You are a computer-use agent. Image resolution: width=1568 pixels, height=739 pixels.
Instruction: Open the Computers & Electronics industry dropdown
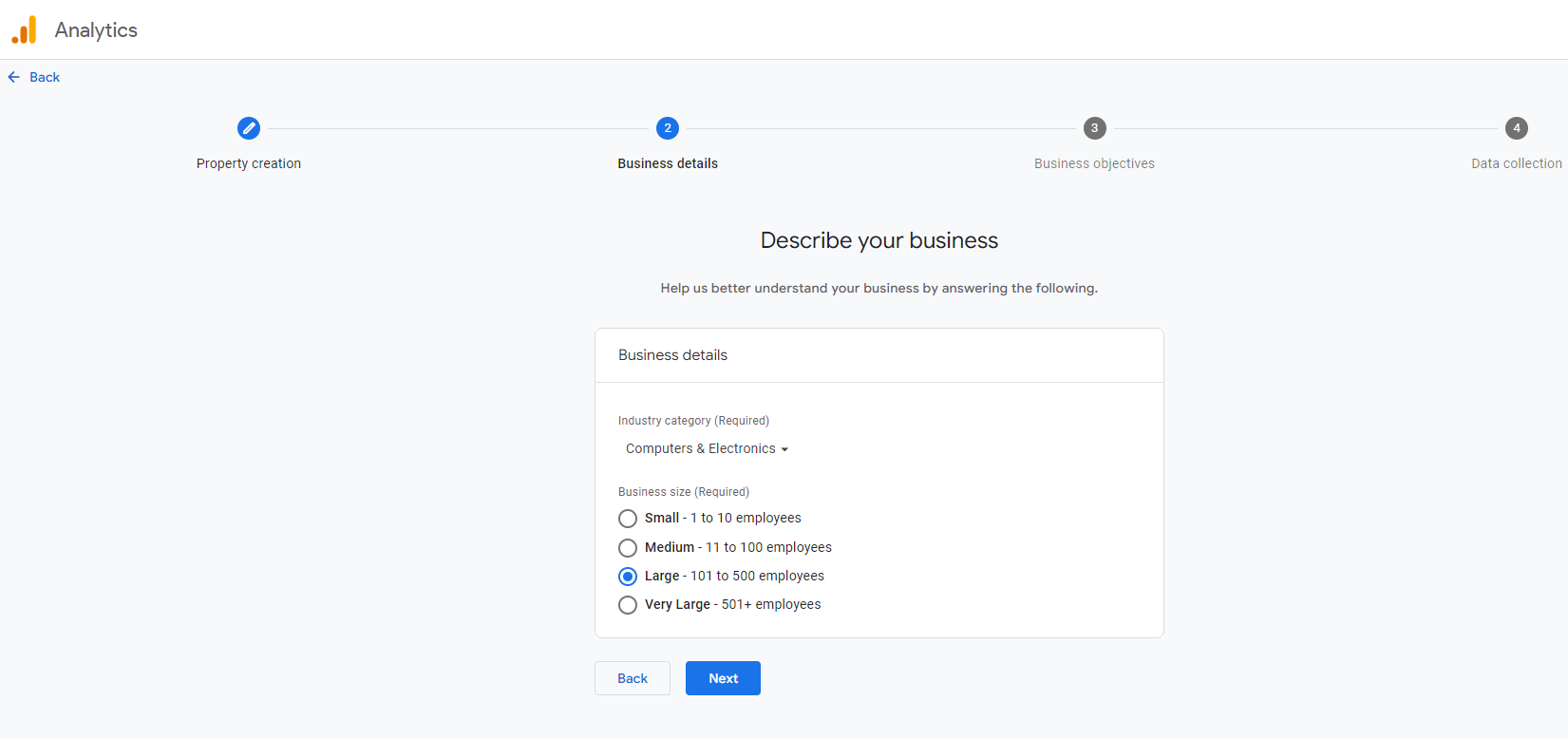click(707, 448)
